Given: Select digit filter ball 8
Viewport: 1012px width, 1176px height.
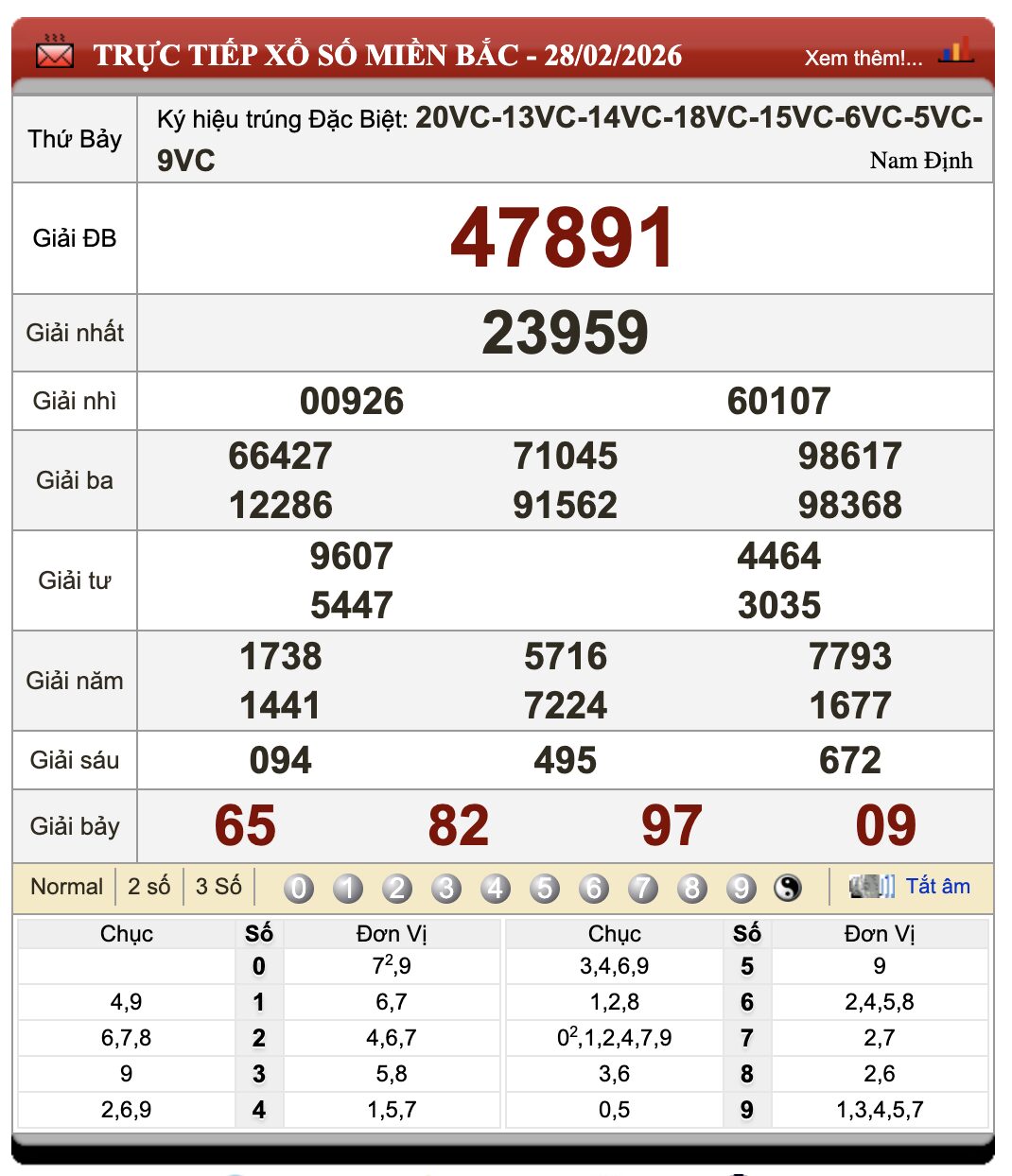Looking at the screenshot, I should pos(692,888).
